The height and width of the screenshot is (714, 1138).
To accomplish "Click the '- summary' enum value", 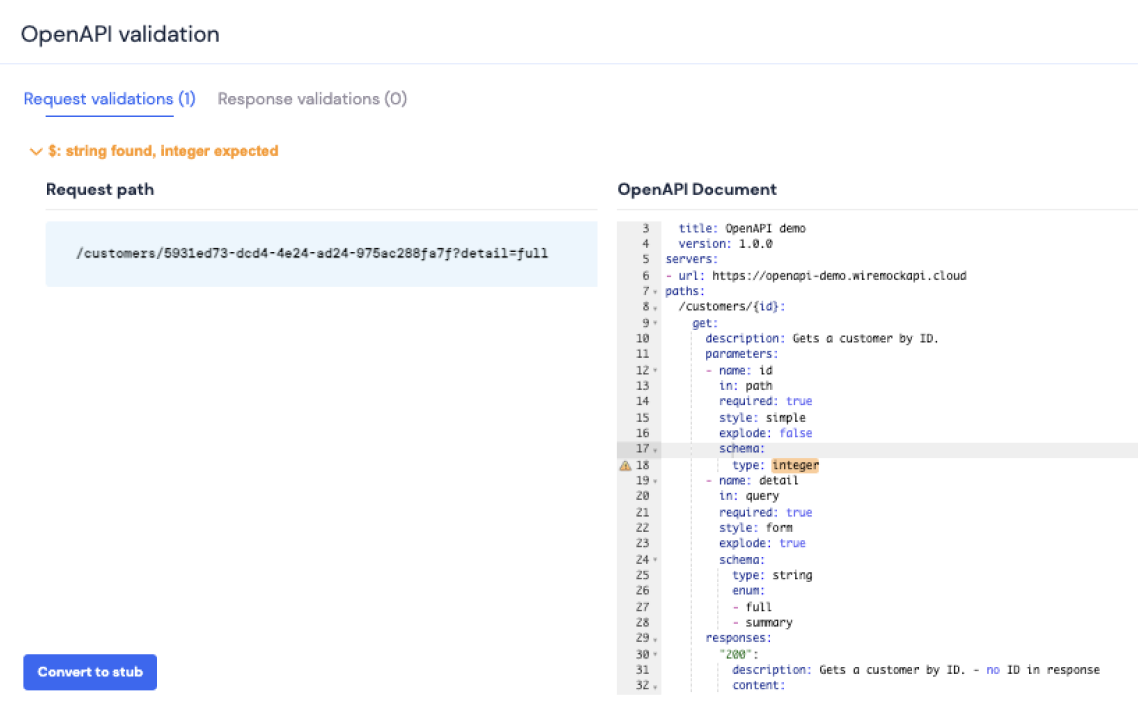I will (x=762, y=623).
